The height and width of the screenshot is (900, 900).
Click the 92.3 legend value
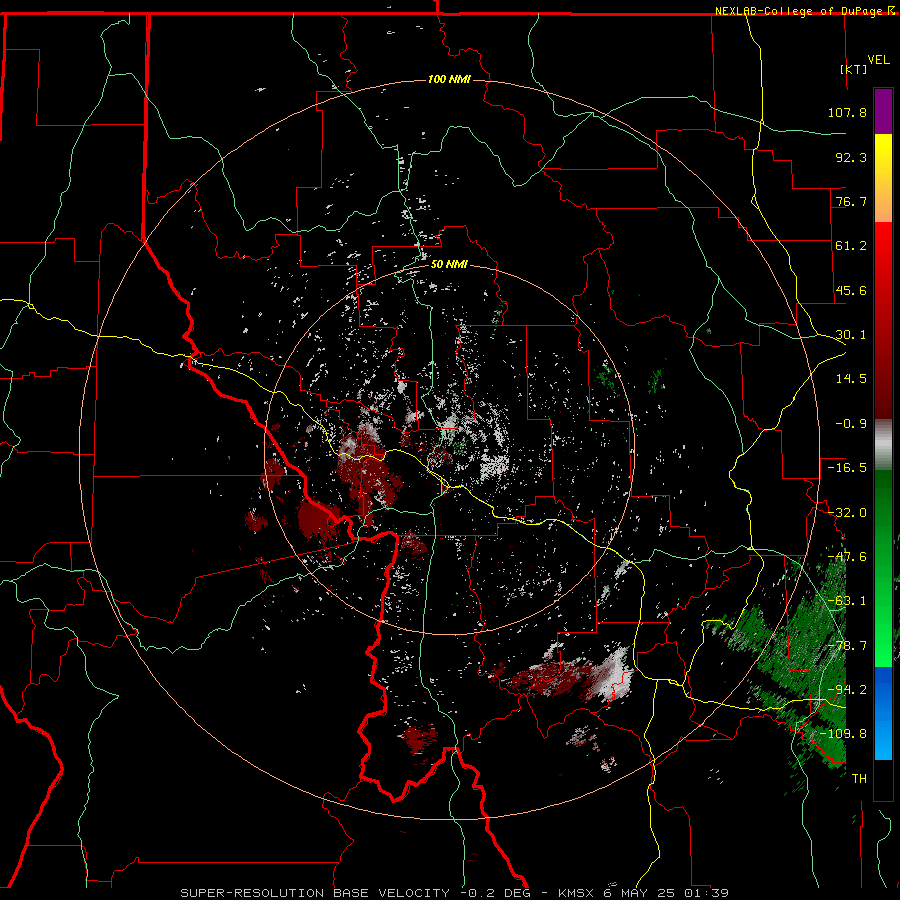(851, 157)
